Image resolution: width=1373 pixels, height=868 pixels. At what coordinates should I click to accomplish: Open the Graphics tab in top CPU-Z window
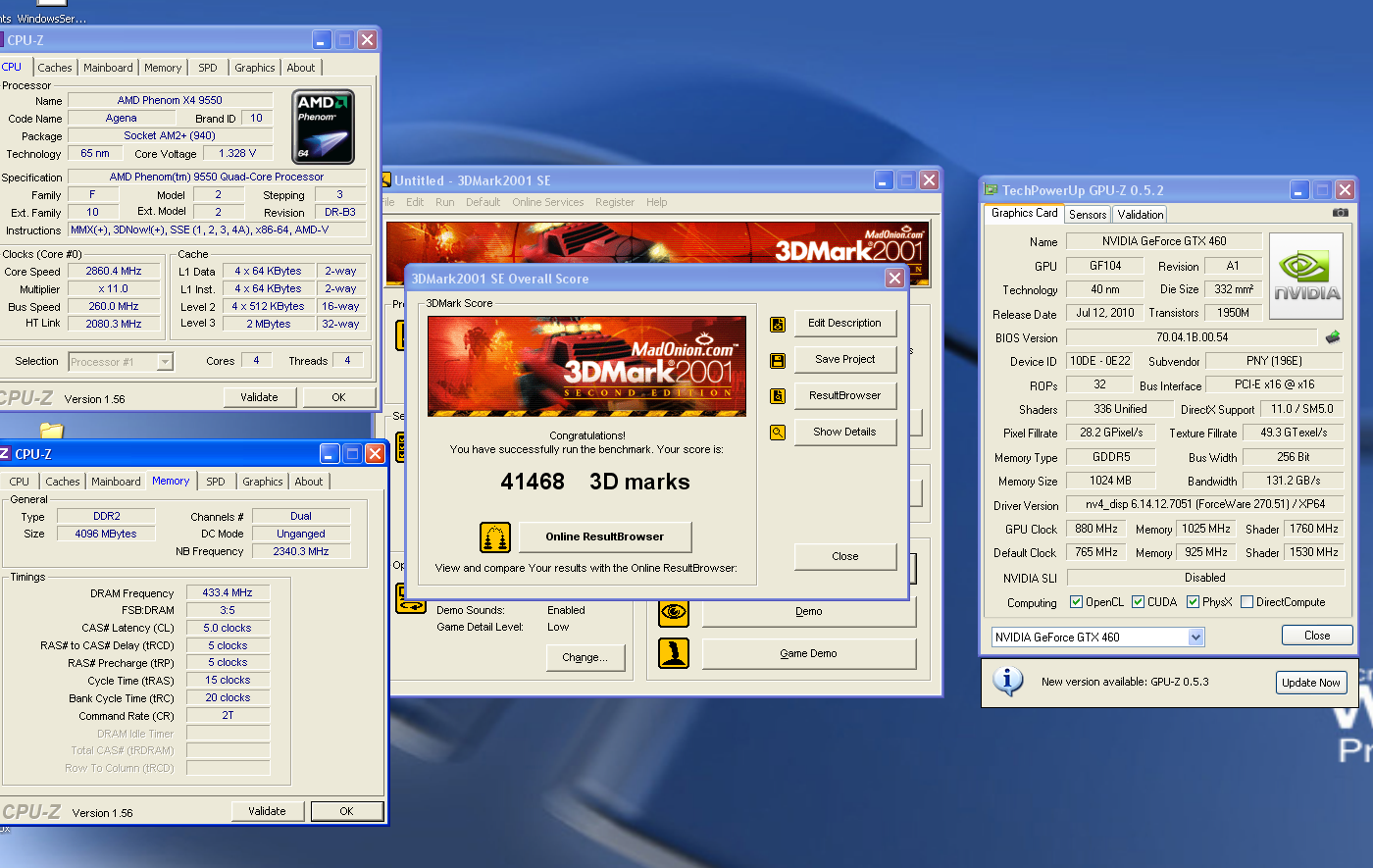click(254, 68)
